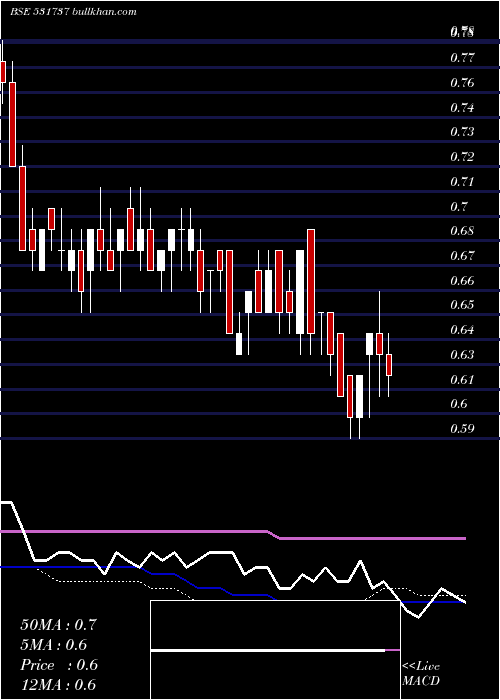This screenshot has height=700, width=500.
Task: Click the 0.59 price axis label
Action: (x=462, y=429)
